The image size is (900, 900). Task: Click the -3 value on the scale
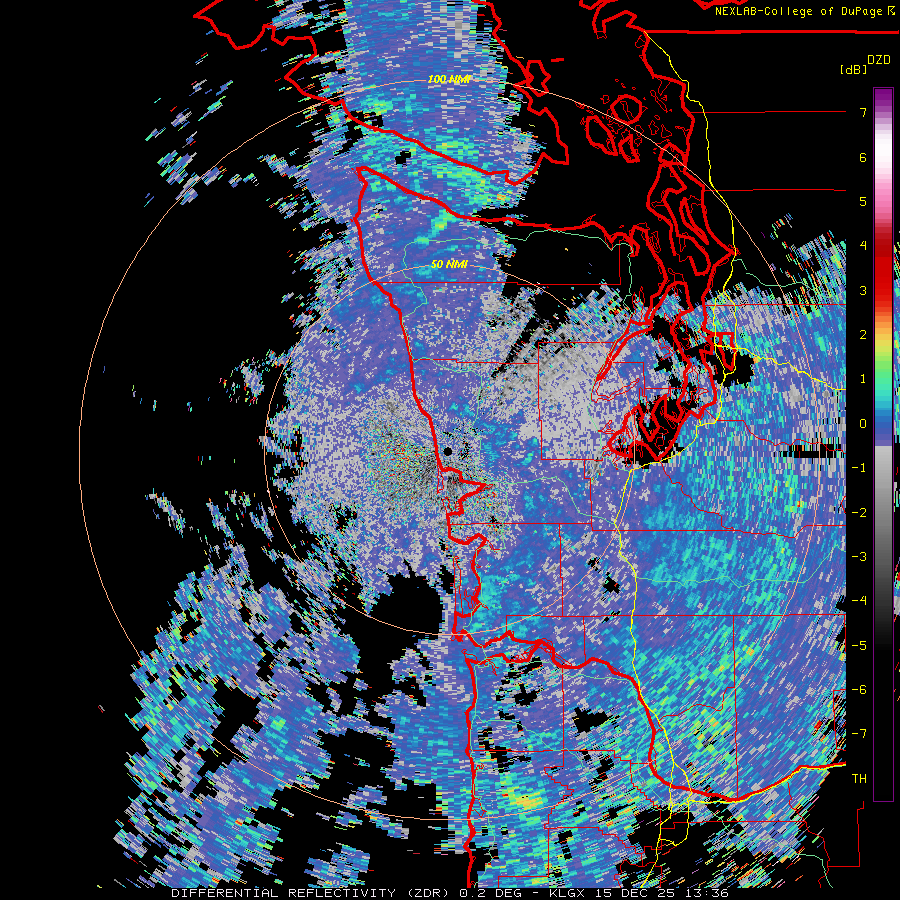(859, 557)
